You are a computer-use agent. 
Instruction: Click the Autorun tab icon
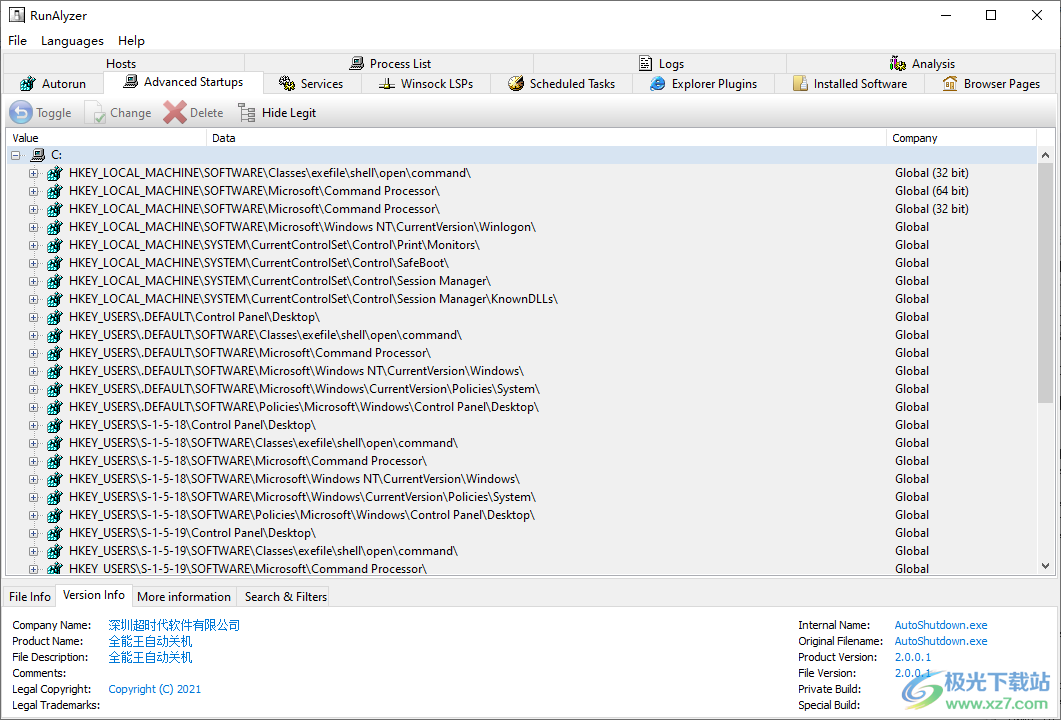click(x=28, y=84)
